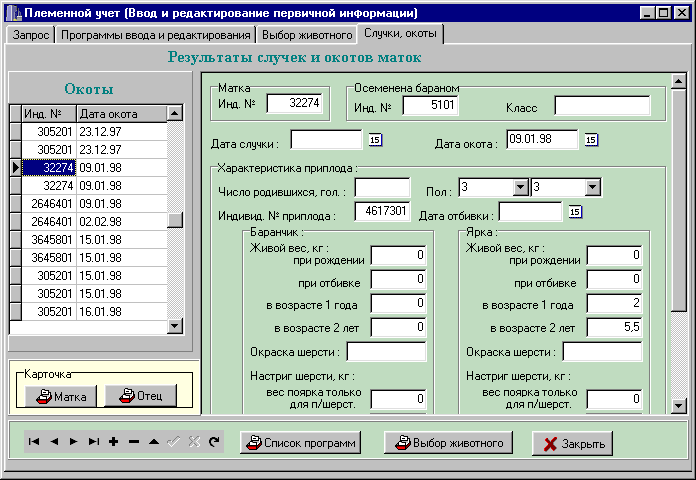Viewport: 696px width, 480px height.
Task: Expand the second Пол dropdown
Action: pos(592,187)
